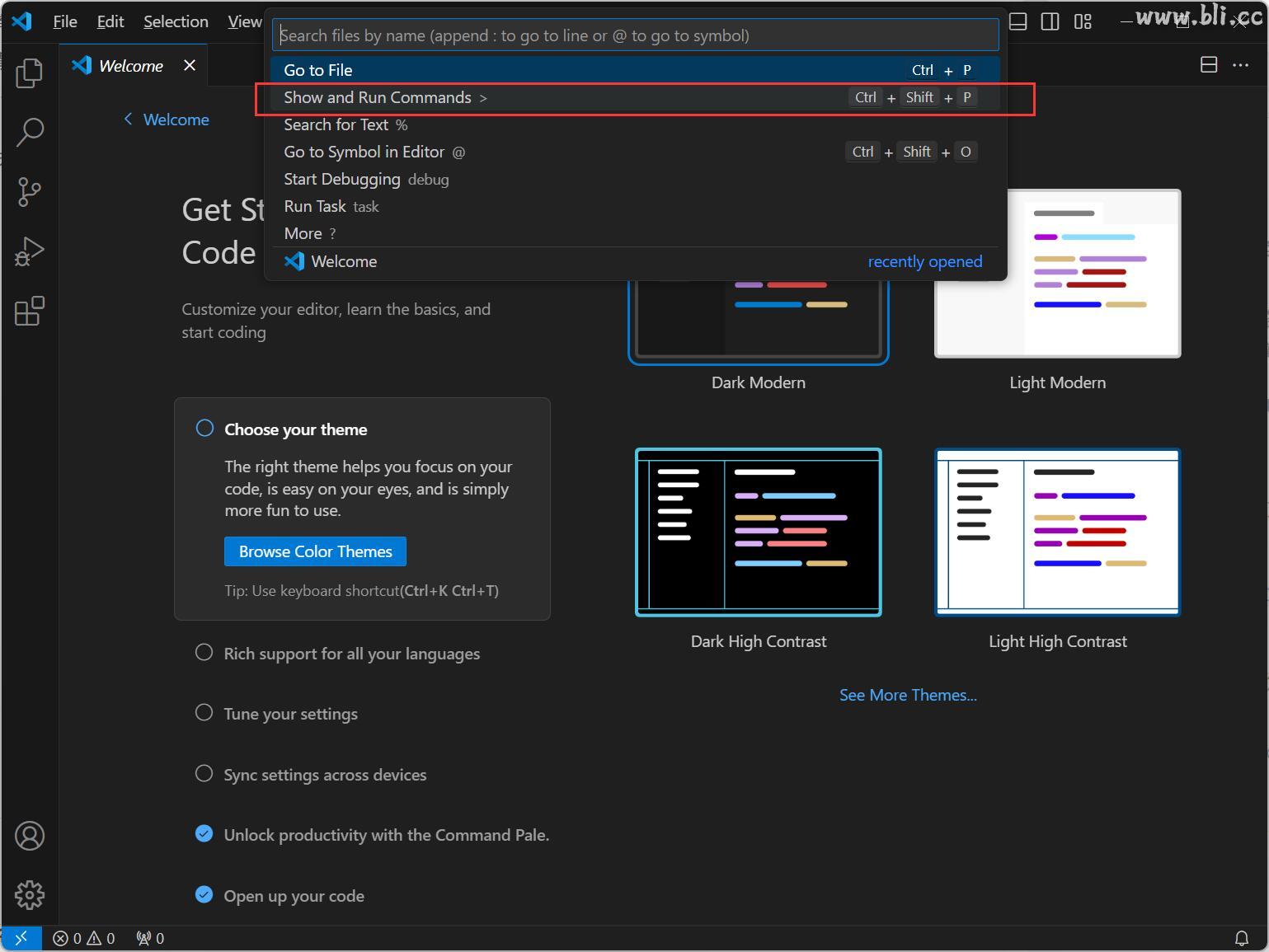Screen dimensions: 1269x952
Task: Open the Manage settings gear icon
Action: coord(29,895)
